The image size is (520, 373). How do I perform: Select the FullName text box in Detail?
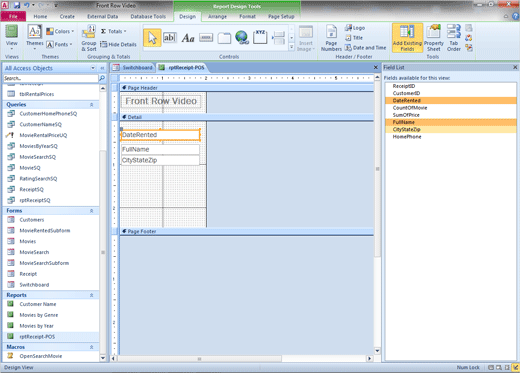[160, 149]
